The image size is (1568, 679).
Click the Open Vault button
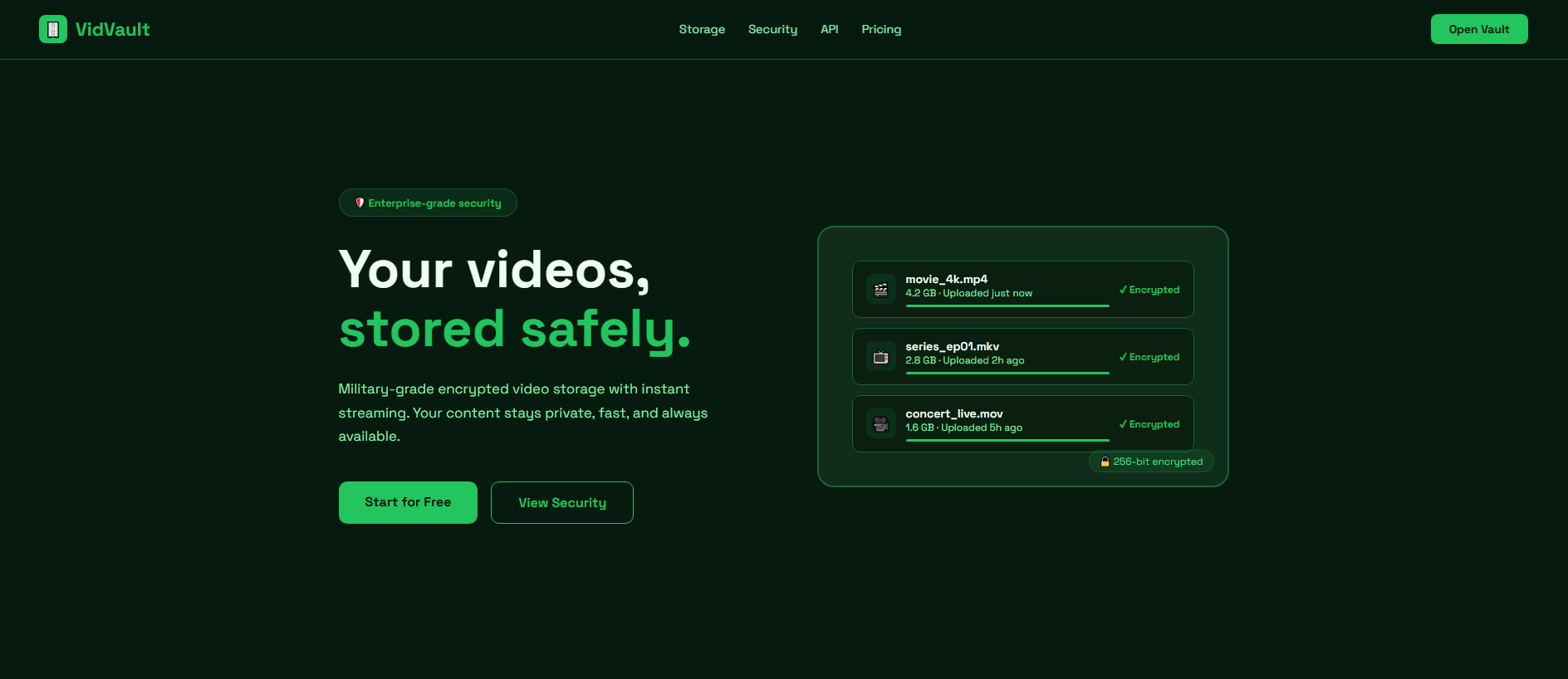[x=1479, y=29]
